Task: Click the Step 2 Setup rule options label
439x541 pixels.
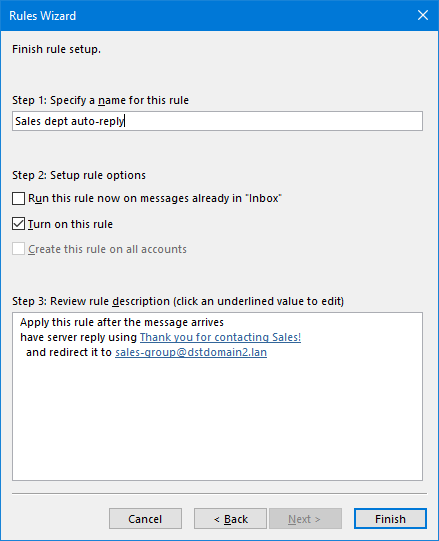Action: 79,175
